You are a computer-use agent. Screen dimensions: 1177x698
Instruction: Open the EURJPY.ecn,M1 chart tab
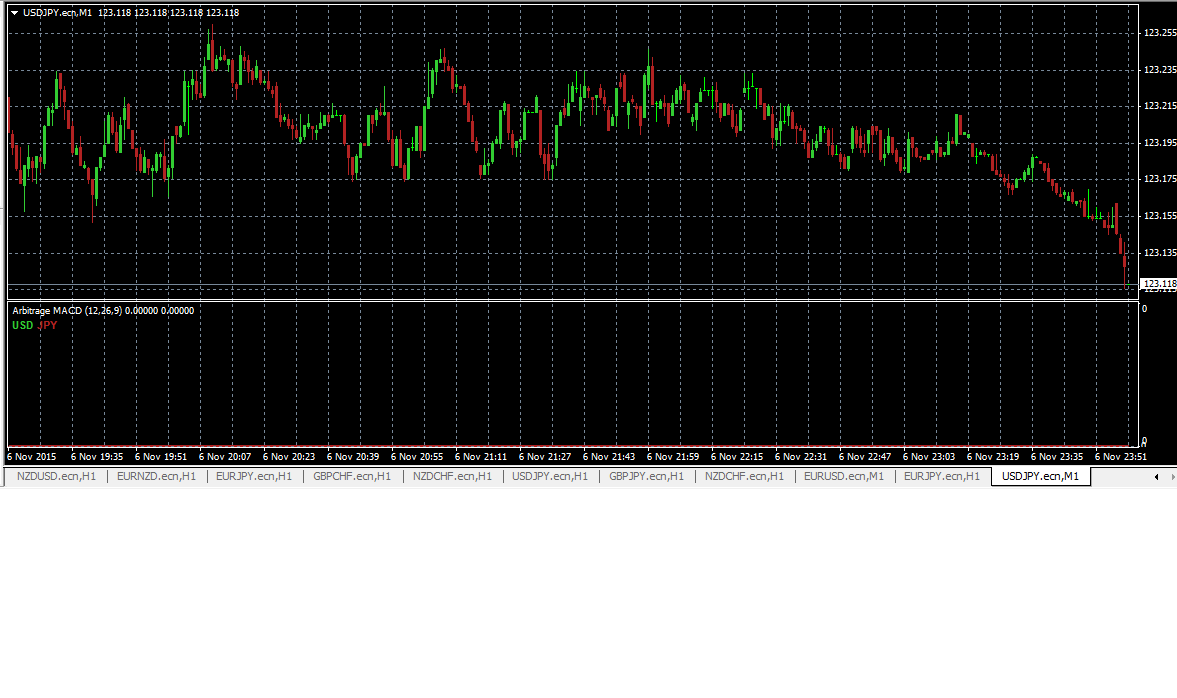coord(940,476)
